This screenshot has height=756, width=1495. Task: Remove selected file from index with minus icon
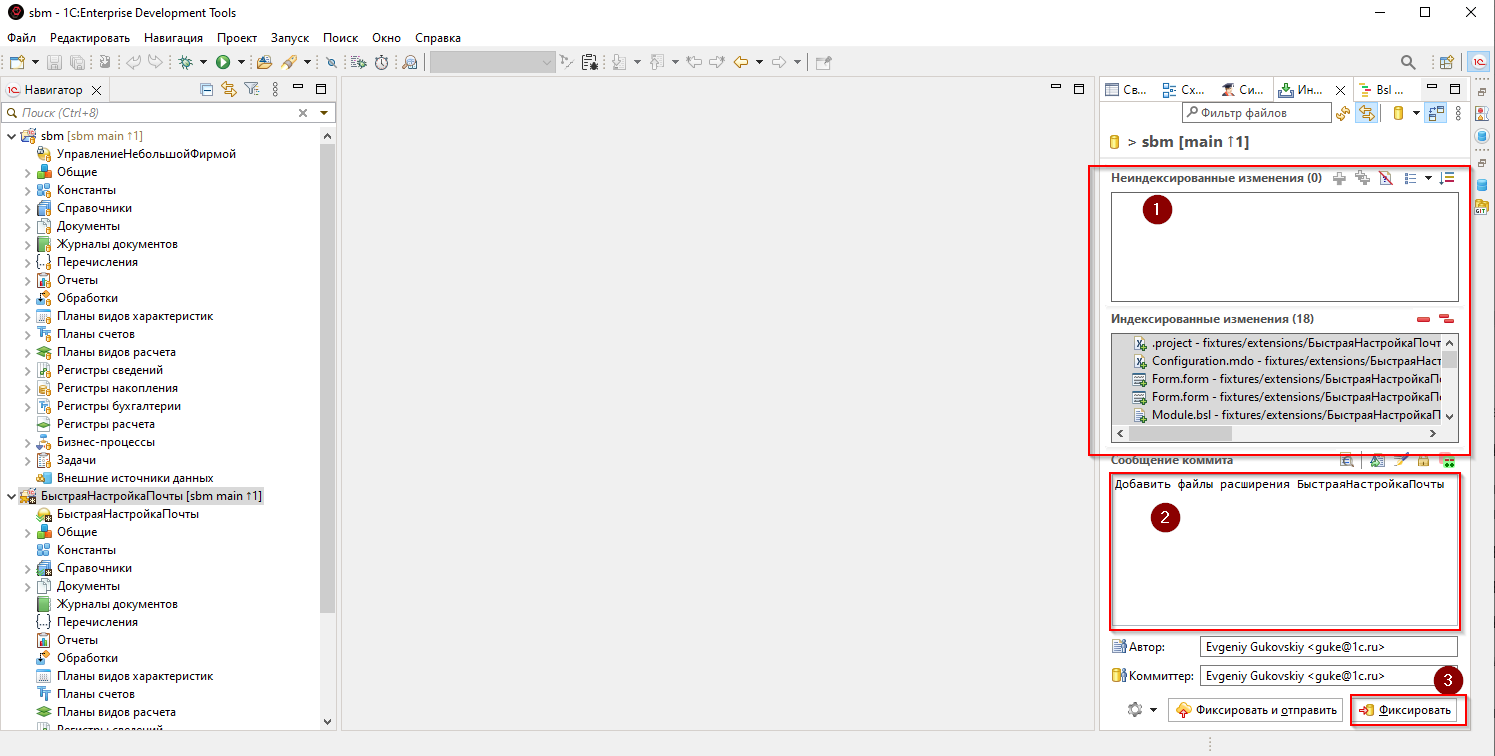[x=1423, y=319]
